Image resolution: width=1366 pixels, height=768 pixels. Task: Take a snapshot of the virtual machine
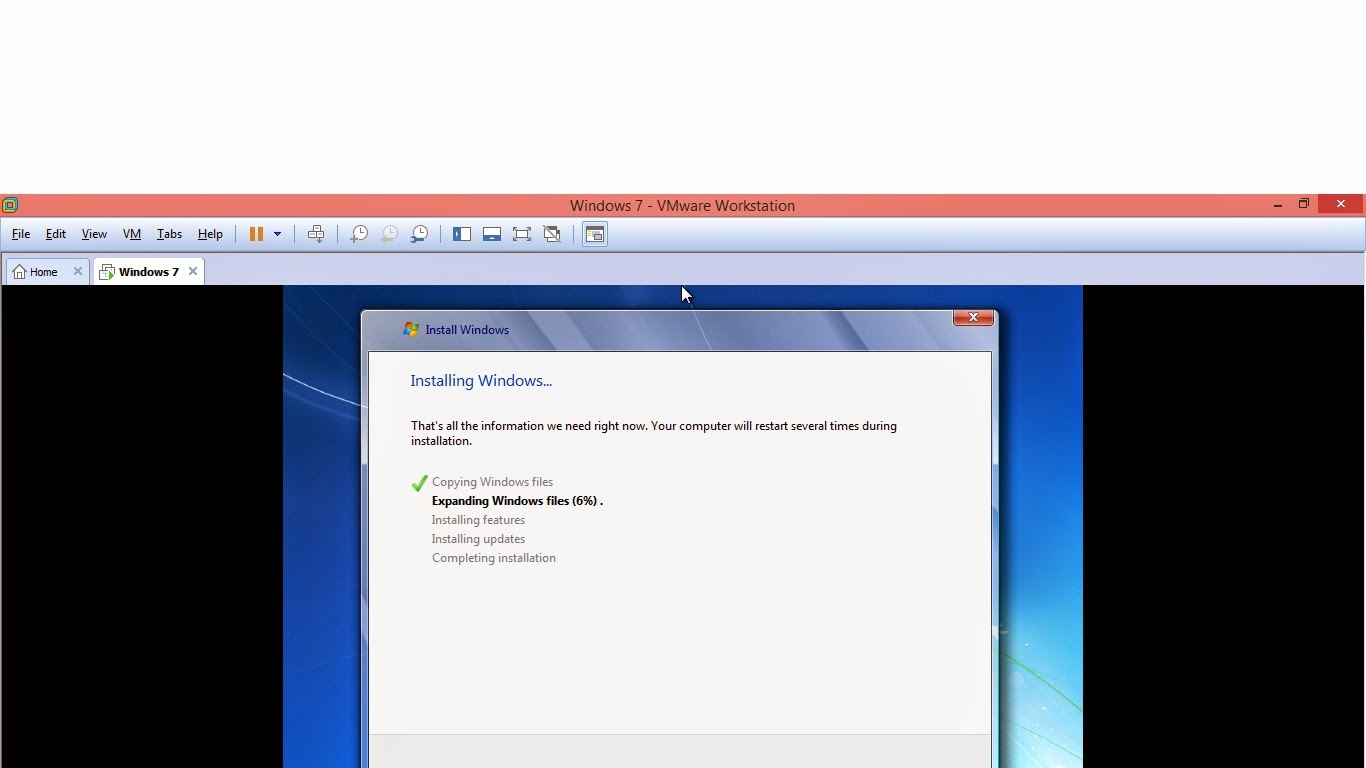pyautogui.click(x=359, y=234)
